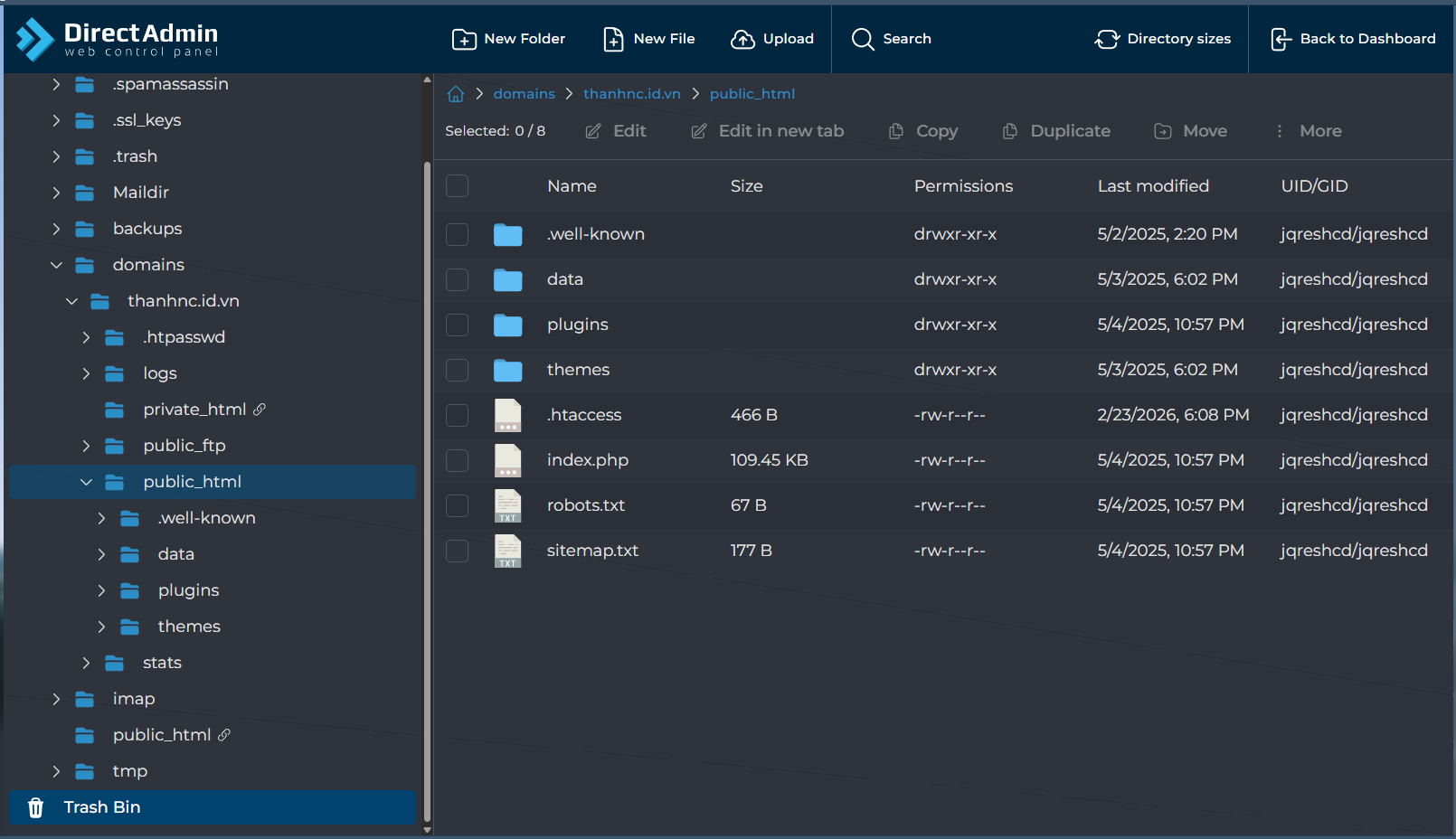
Task: Click the sitemap.txt file icon
Action: point(507,551)
